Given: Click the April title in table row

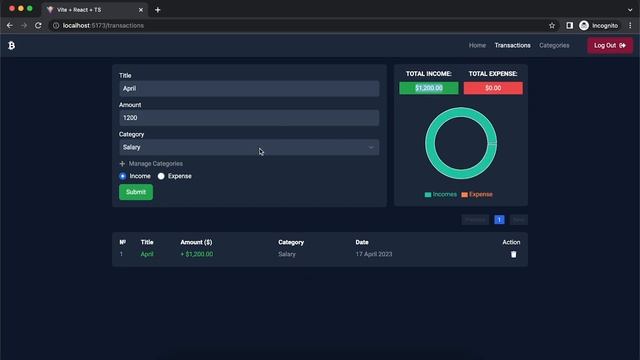Looking at the screenshot, I should pos(147,254).
